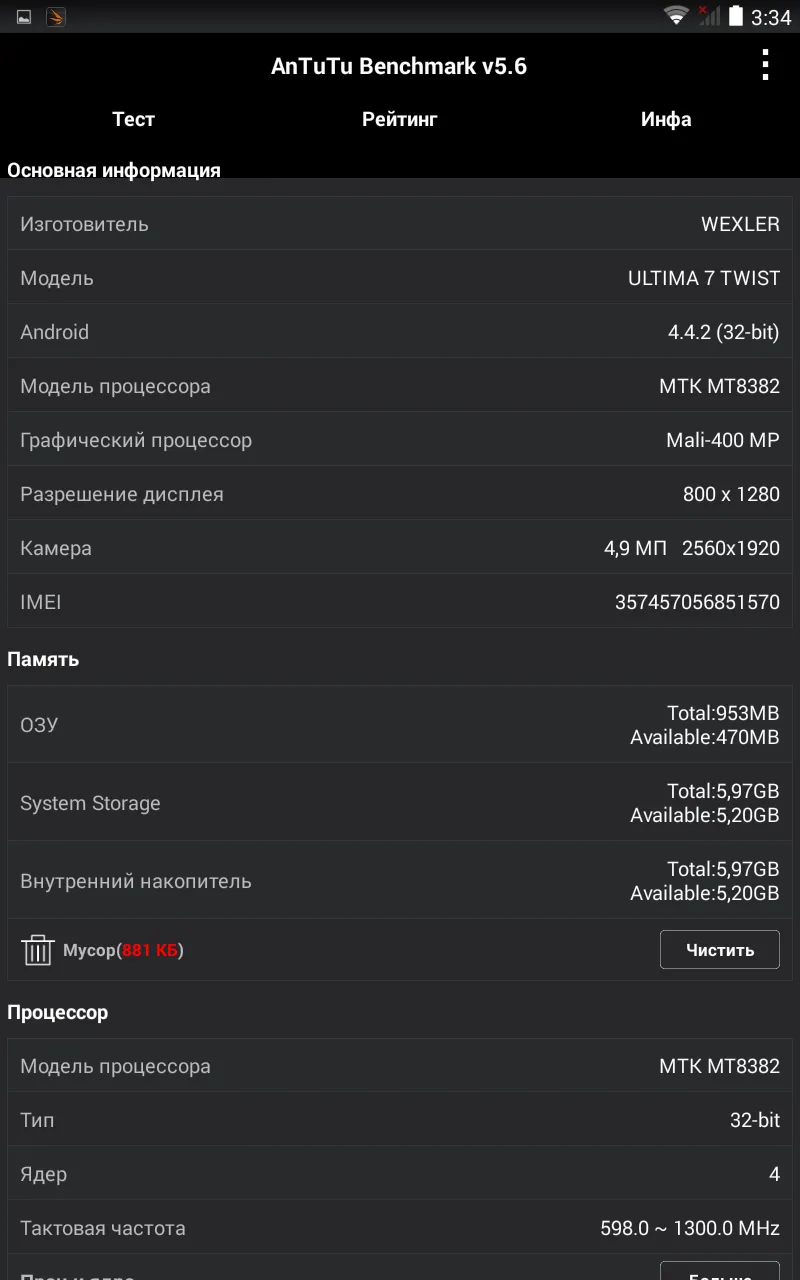Switch to the Рейтинг tab

(x=400, y=119)
